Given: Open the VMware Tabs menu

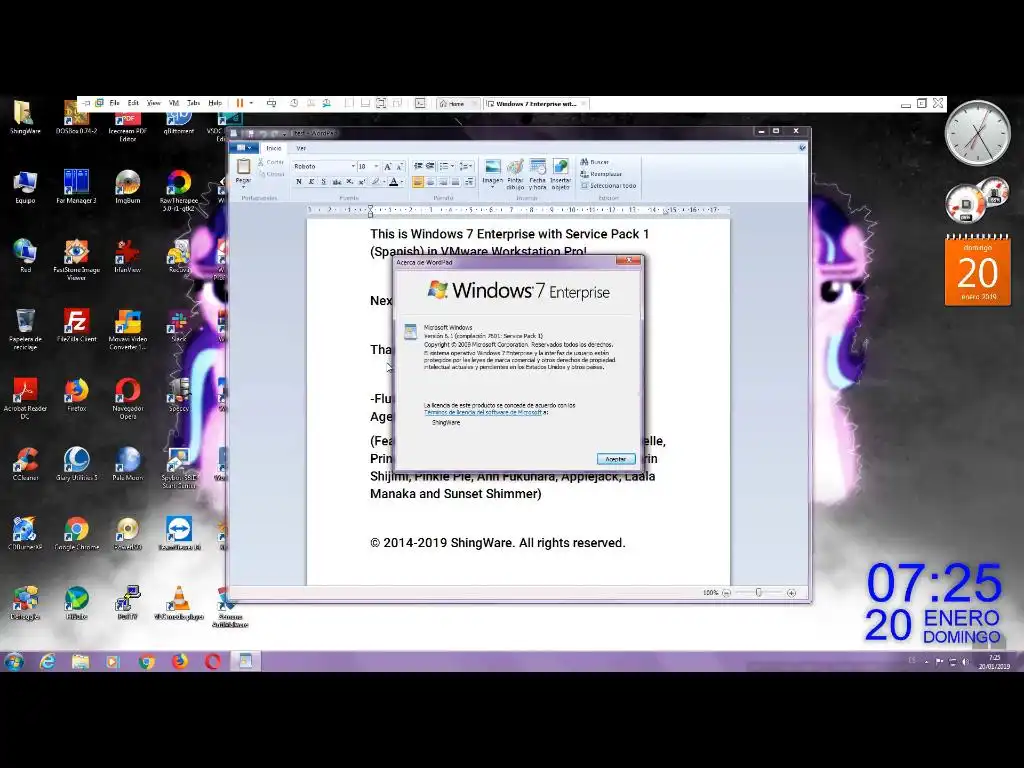Looking at the screenshot, I should point(193,103).
